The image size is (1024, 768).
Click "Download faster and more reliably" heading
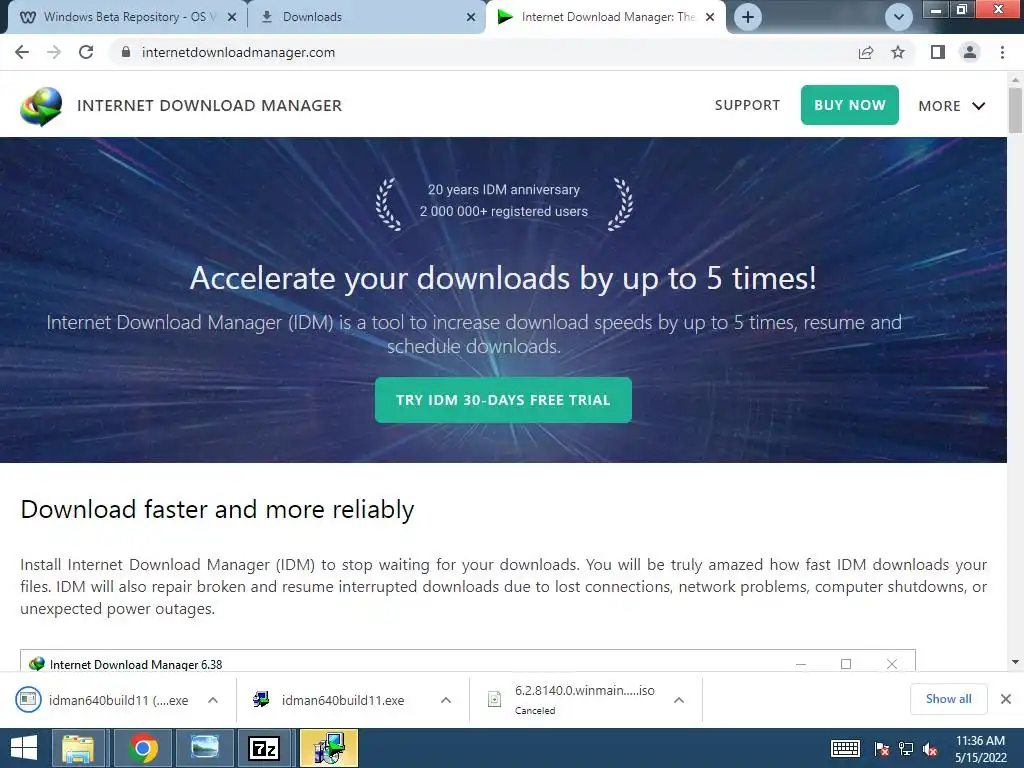pos(217,509)
